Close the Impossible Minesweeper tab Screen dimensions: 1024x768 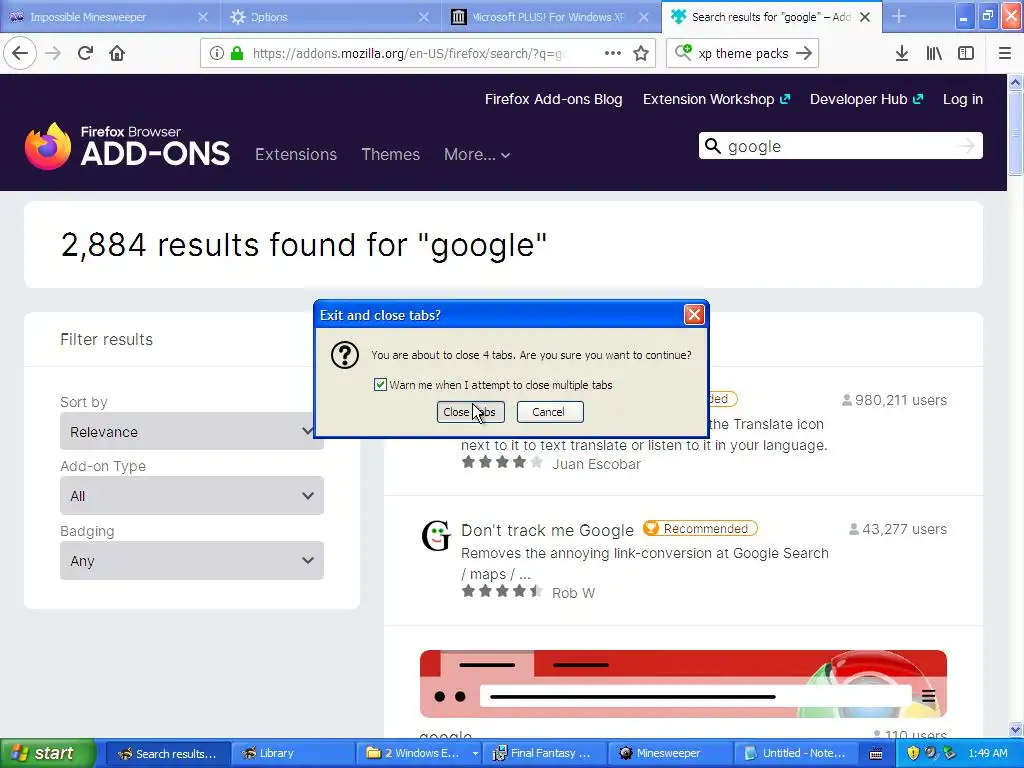(x=203, y=17)
